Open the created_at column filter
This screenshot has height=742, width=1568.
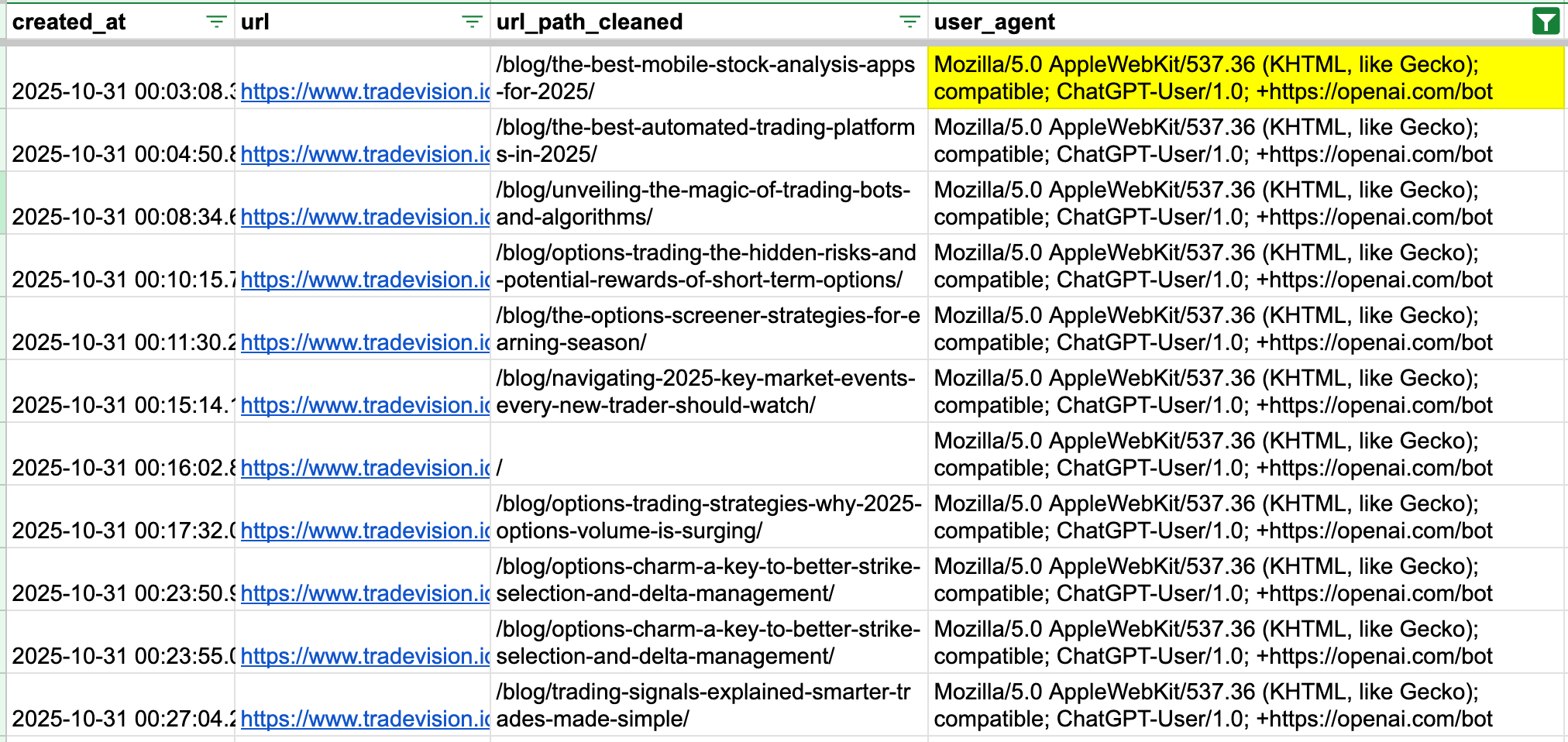tap(217, 22)
